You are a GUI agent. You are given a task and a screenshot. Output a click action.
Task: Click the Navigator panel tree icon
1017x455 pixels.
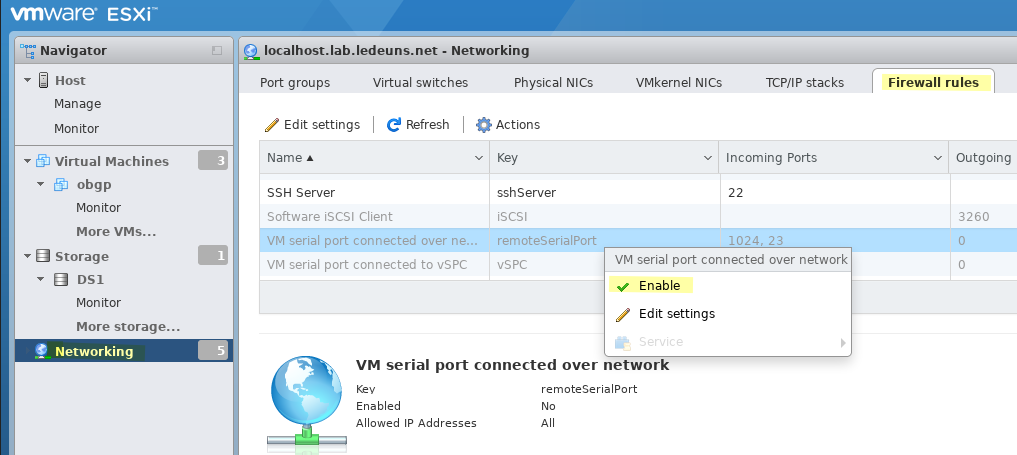(x=28, y=51)
